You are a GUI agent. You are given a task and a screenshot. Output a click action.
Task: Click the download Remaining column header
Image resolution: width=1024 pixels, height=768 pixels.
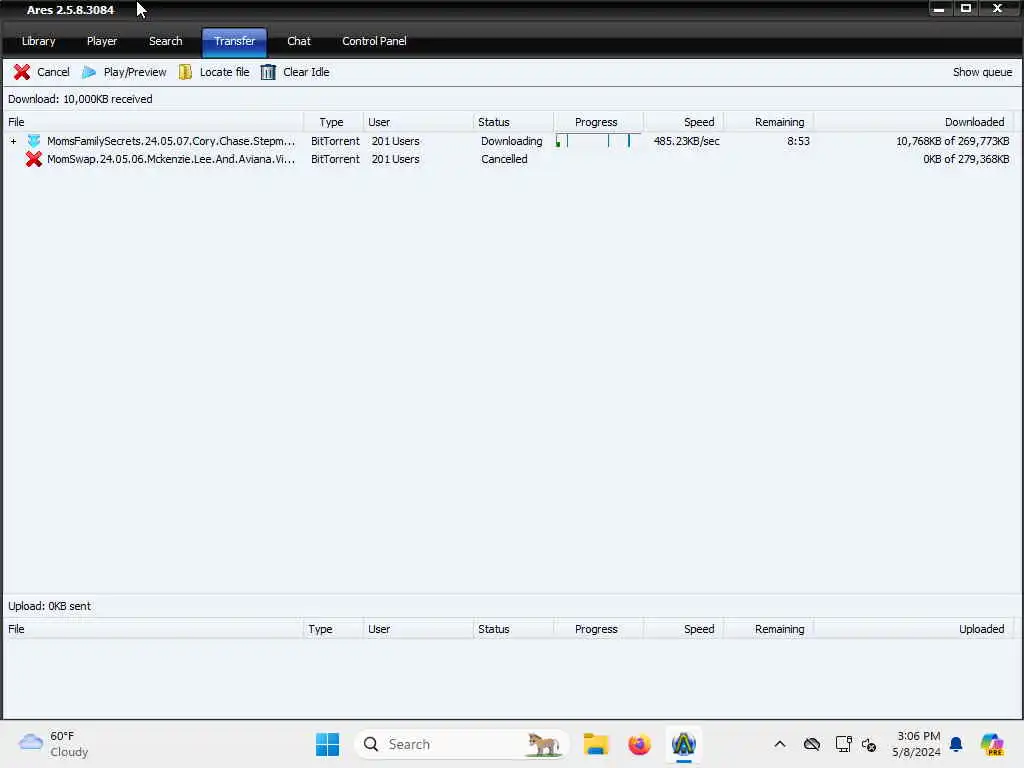click(x=769, y=122)
